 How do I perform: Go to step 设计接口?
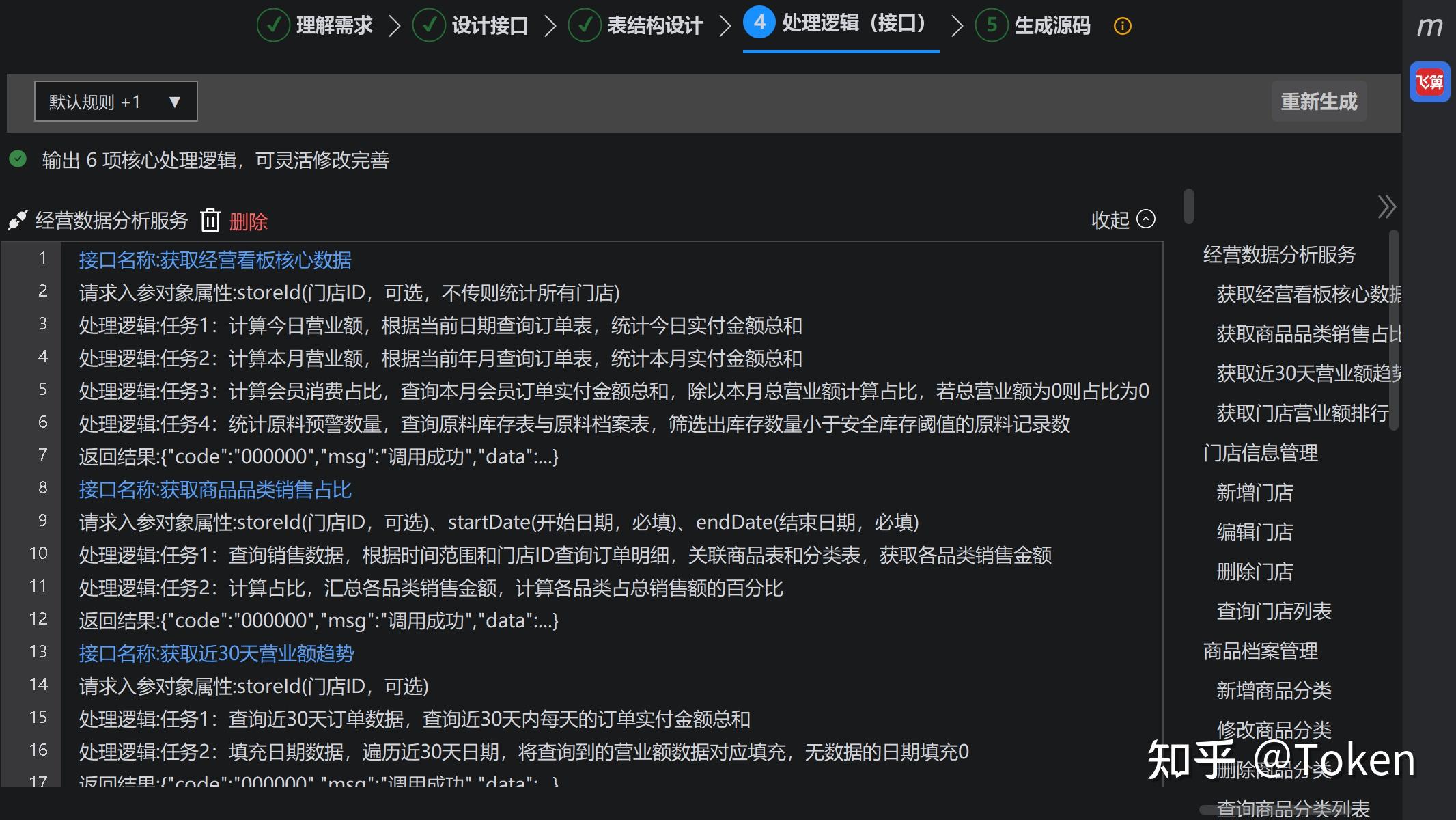pyautogui.click(x=471, y=25)
